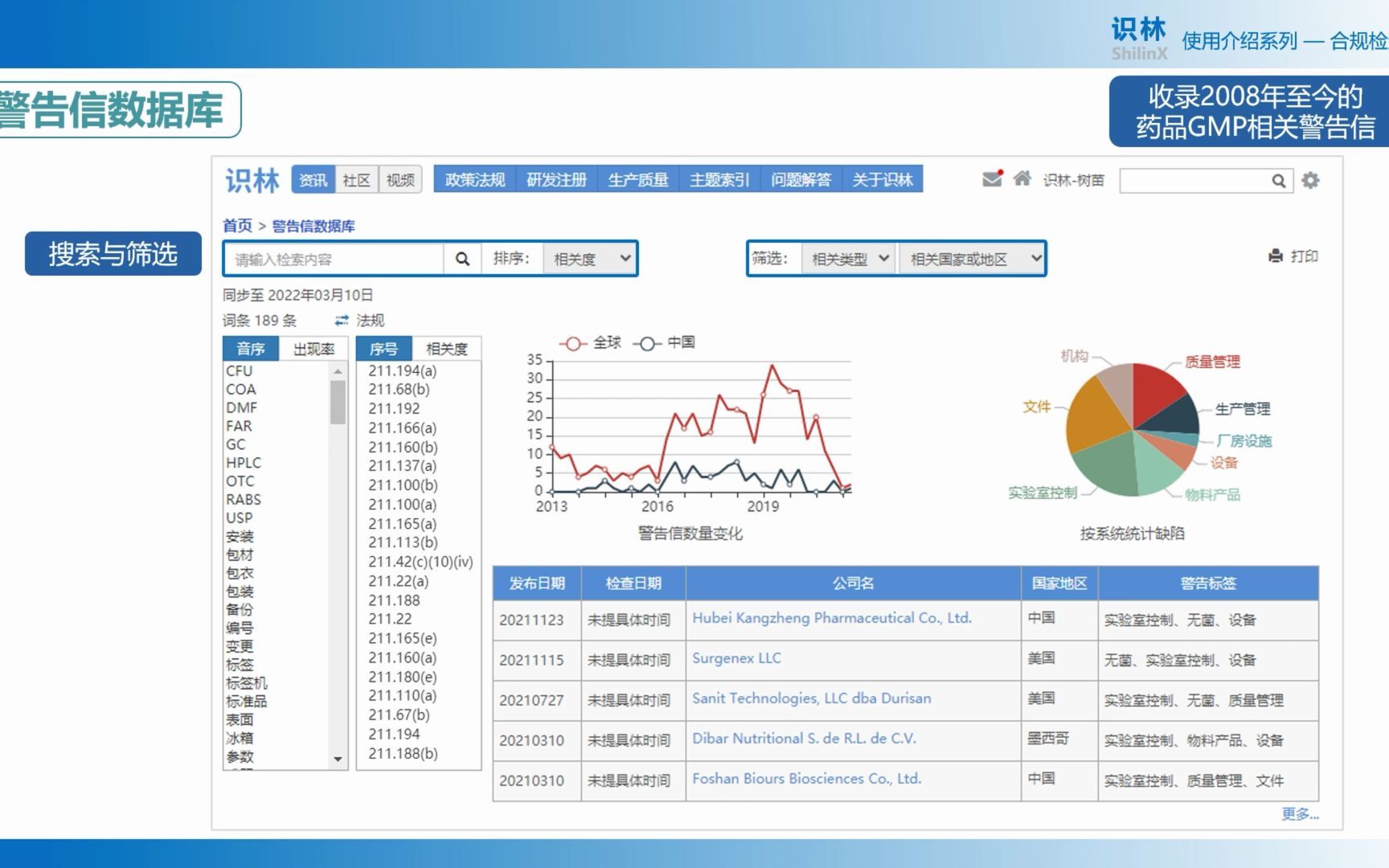Open 研发注册 menu

[x=556, y=180]
